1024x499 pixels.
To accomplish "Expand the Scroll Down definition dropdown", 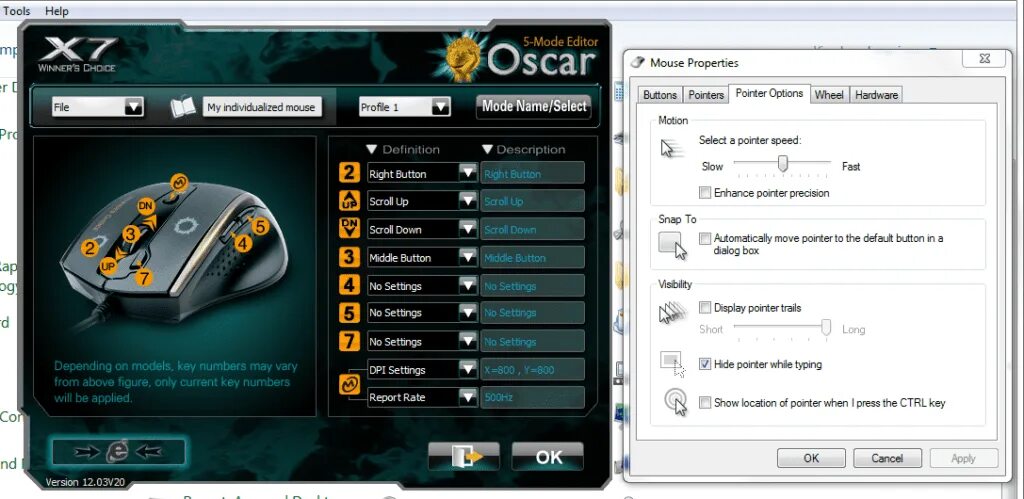I will pyautogui.click(x=468, y=229).
